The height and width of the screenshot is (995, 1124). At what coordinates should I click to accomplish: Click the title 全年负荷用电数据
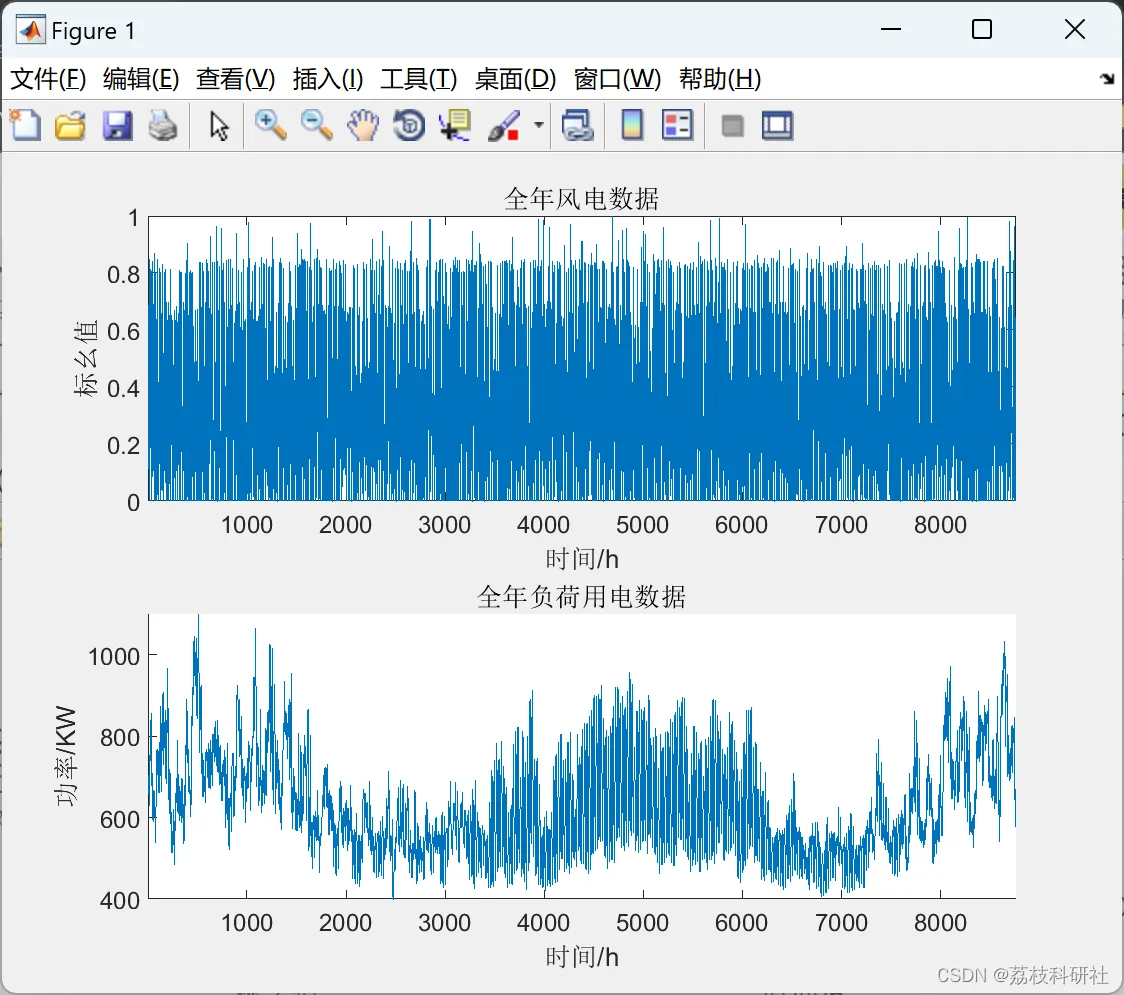tap(581, 596)
